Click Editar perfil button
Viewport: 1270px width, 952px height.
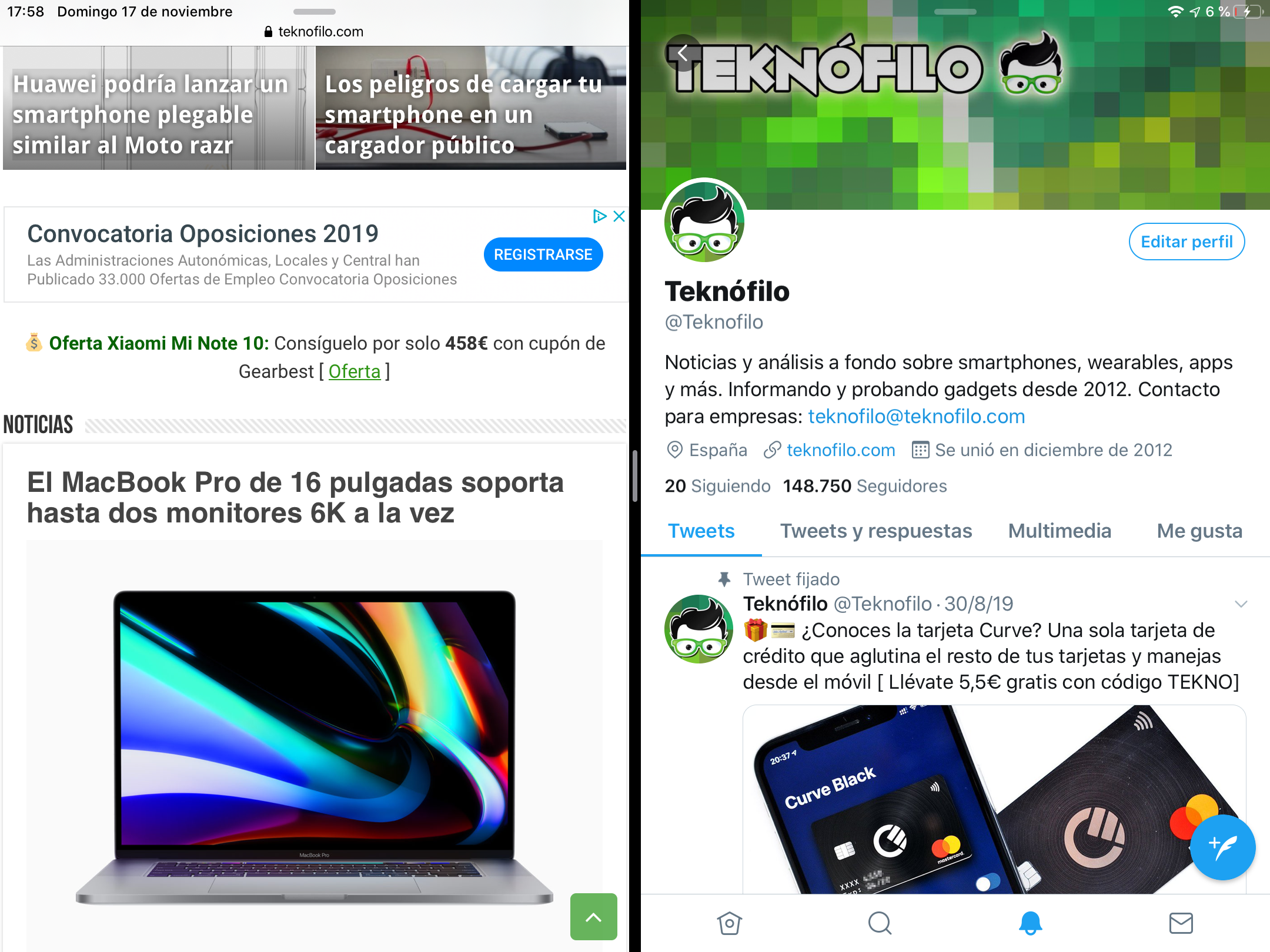pyautogui.click(x=1187, y=242)
